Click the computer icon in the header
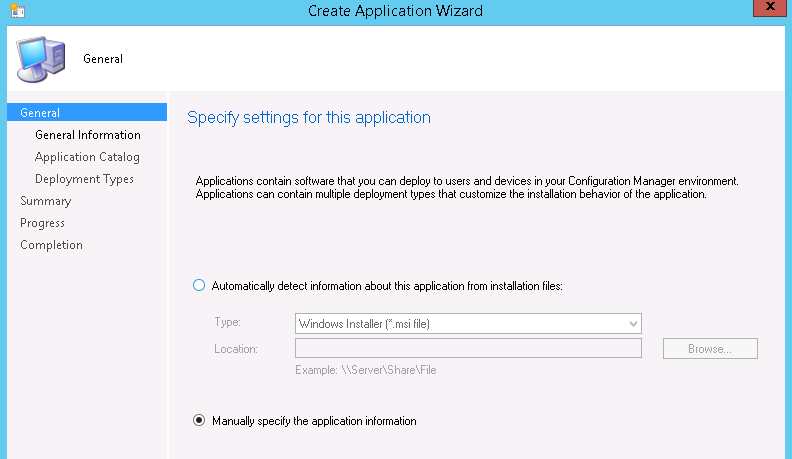Image resolution: width=792 pixels, height=459 pixels. point(40,57)
